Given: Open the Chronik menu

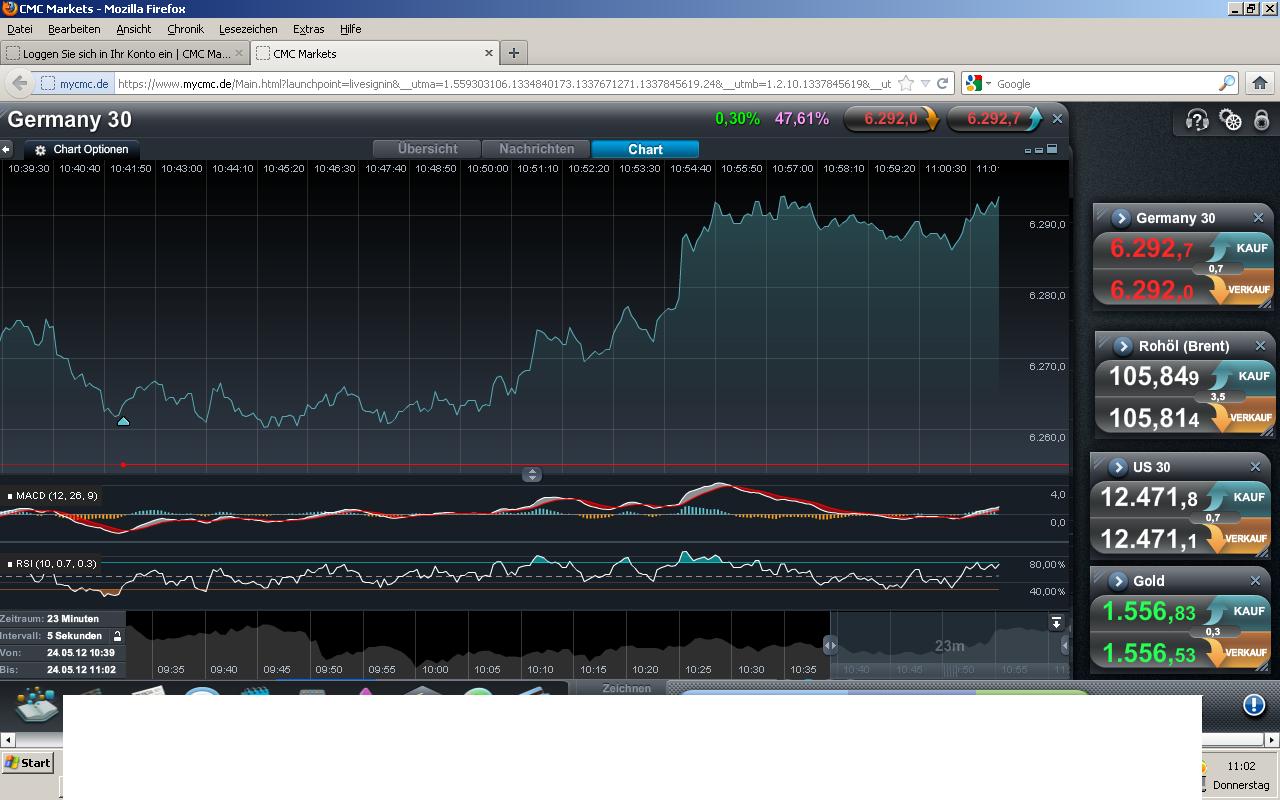Looking at the screenshot, I should click(x=185, y=29).
